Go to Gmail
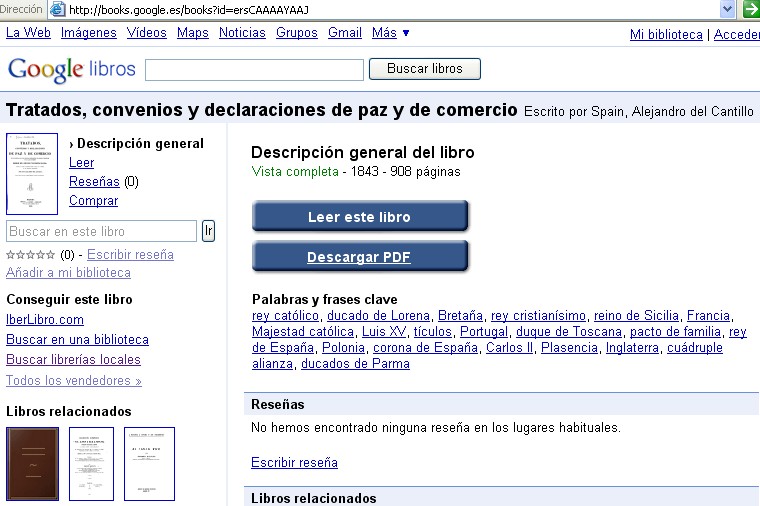760x506 pixels. pos(345,32)
